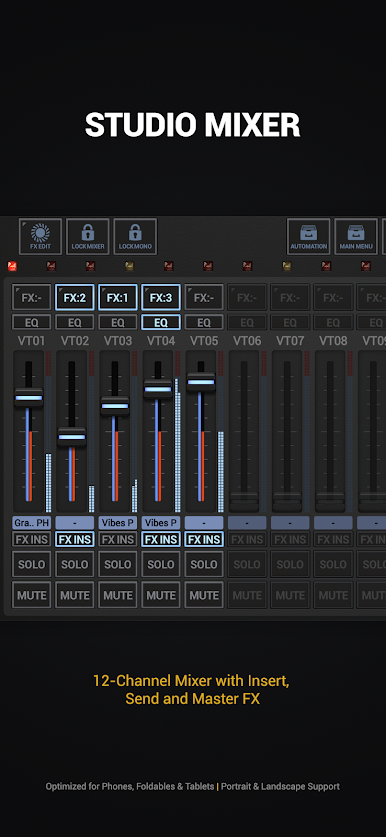Solo channel VT05
Image resolution: width=386 pixels, height=837 pixels.
click(204, 564)
